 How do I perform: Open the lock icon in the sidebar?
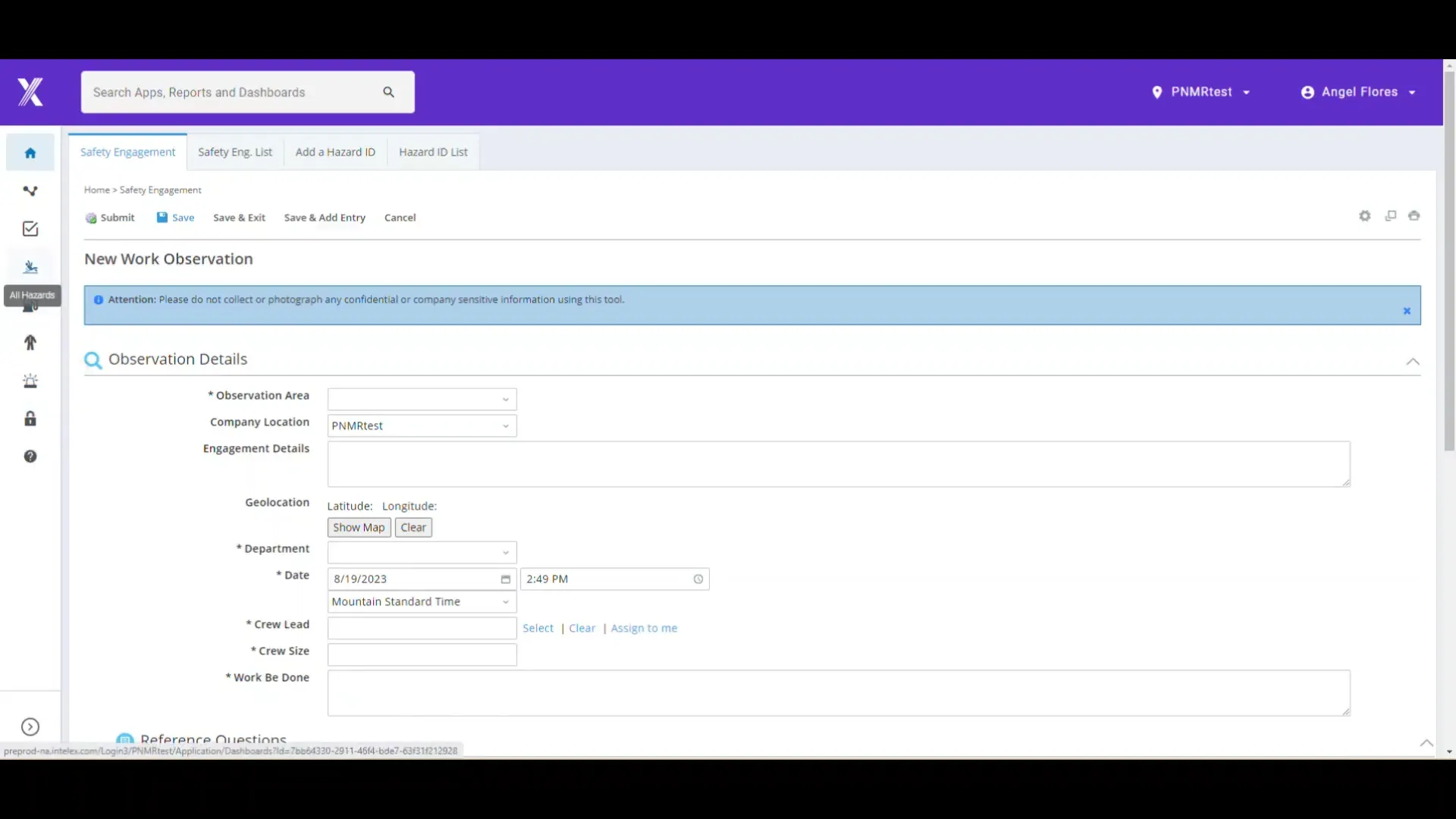click(x=30, y=419)
